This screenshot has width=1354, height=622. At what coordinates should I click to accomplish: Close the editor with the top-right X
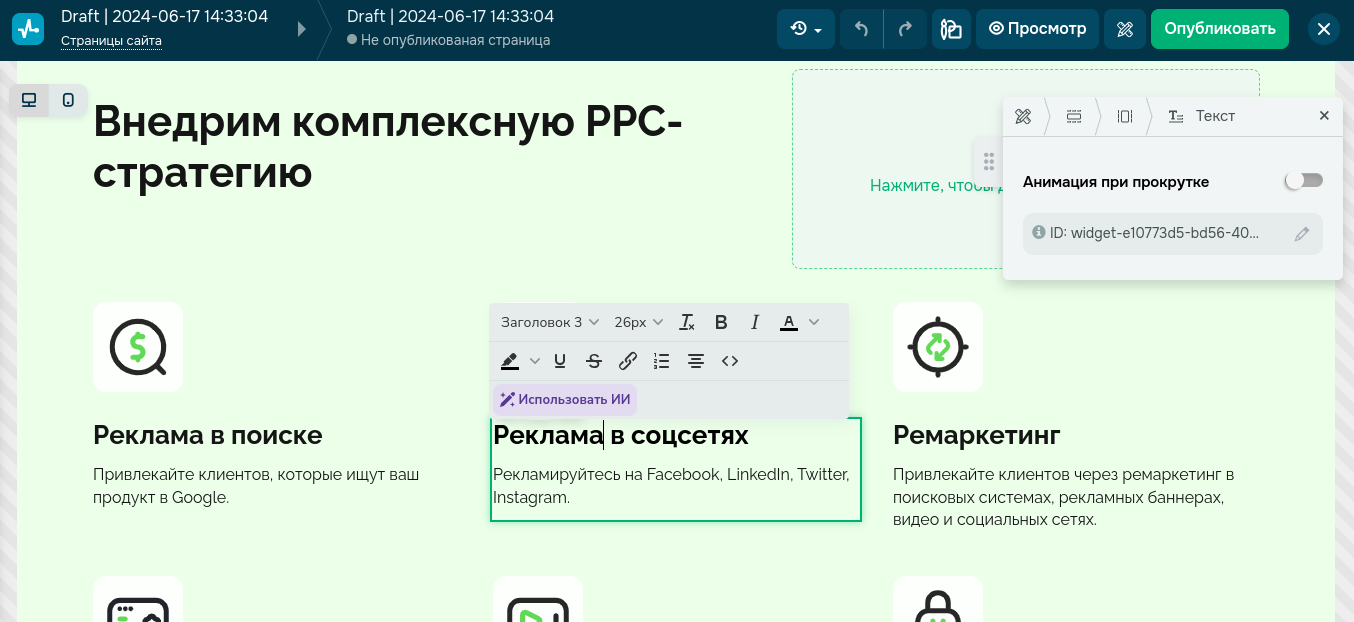pos(1324,29)
